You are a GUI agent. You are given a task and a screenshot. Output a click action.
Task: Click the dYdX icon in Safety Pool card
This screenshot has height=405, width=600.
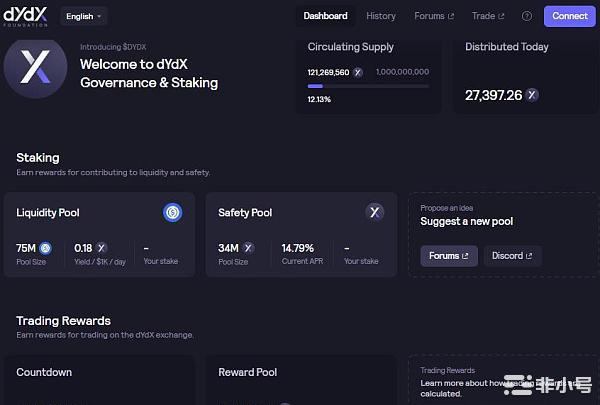tap(374, 212)
